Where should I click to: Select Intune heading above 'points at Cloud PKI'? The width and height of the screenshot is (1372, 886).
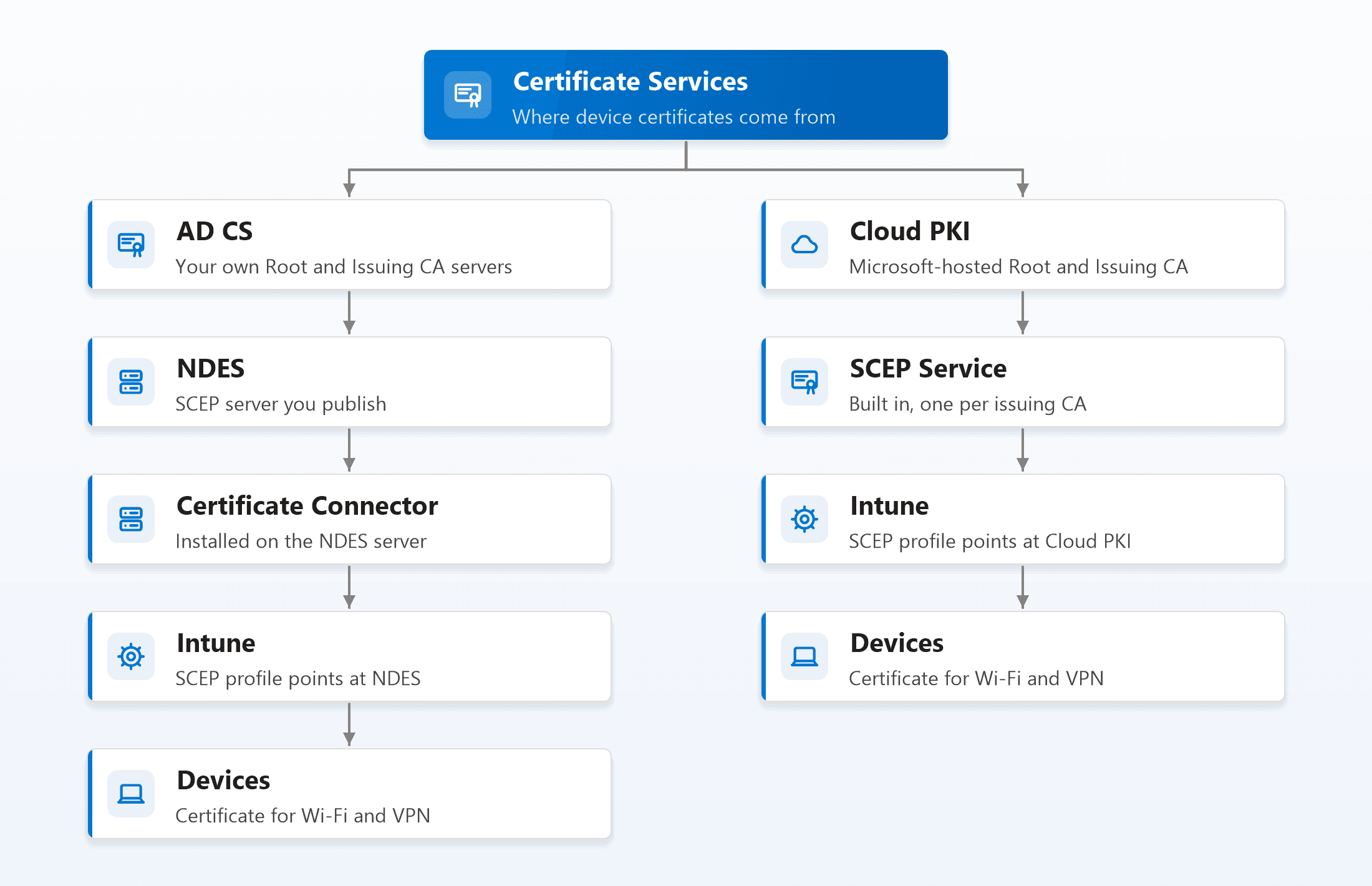(889, 506)
